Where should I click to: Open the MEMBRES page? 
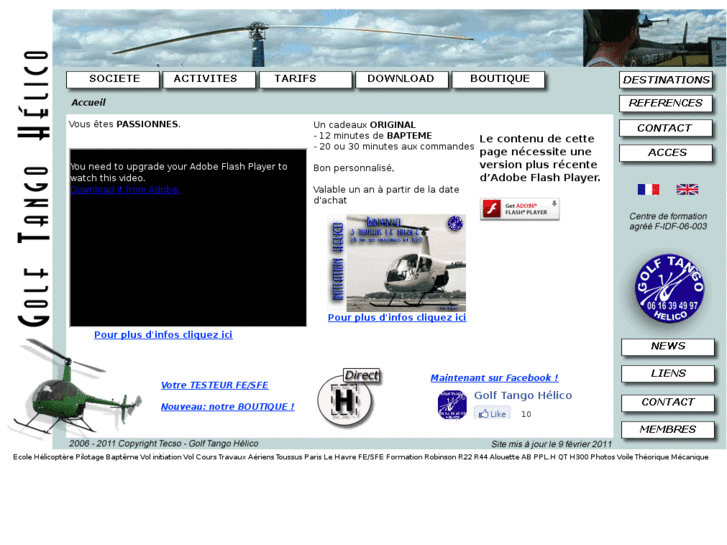pyautogui.click(x=668, y=430)
